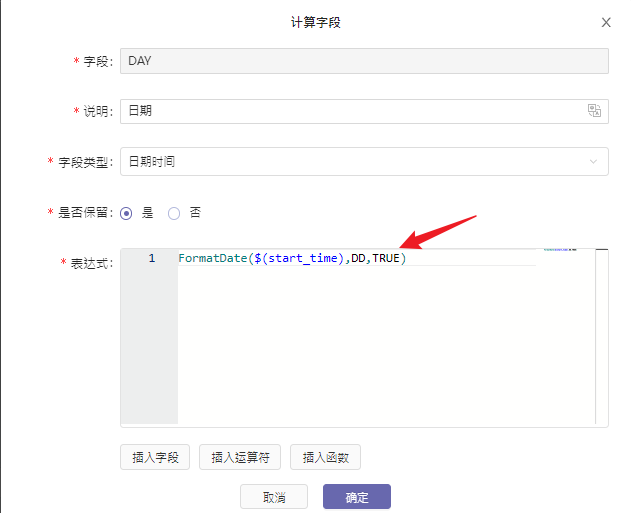The height and width of the screenshot is (513, 631).
Task: Click the empty area of expression editor
Action: tap(357, 346)
